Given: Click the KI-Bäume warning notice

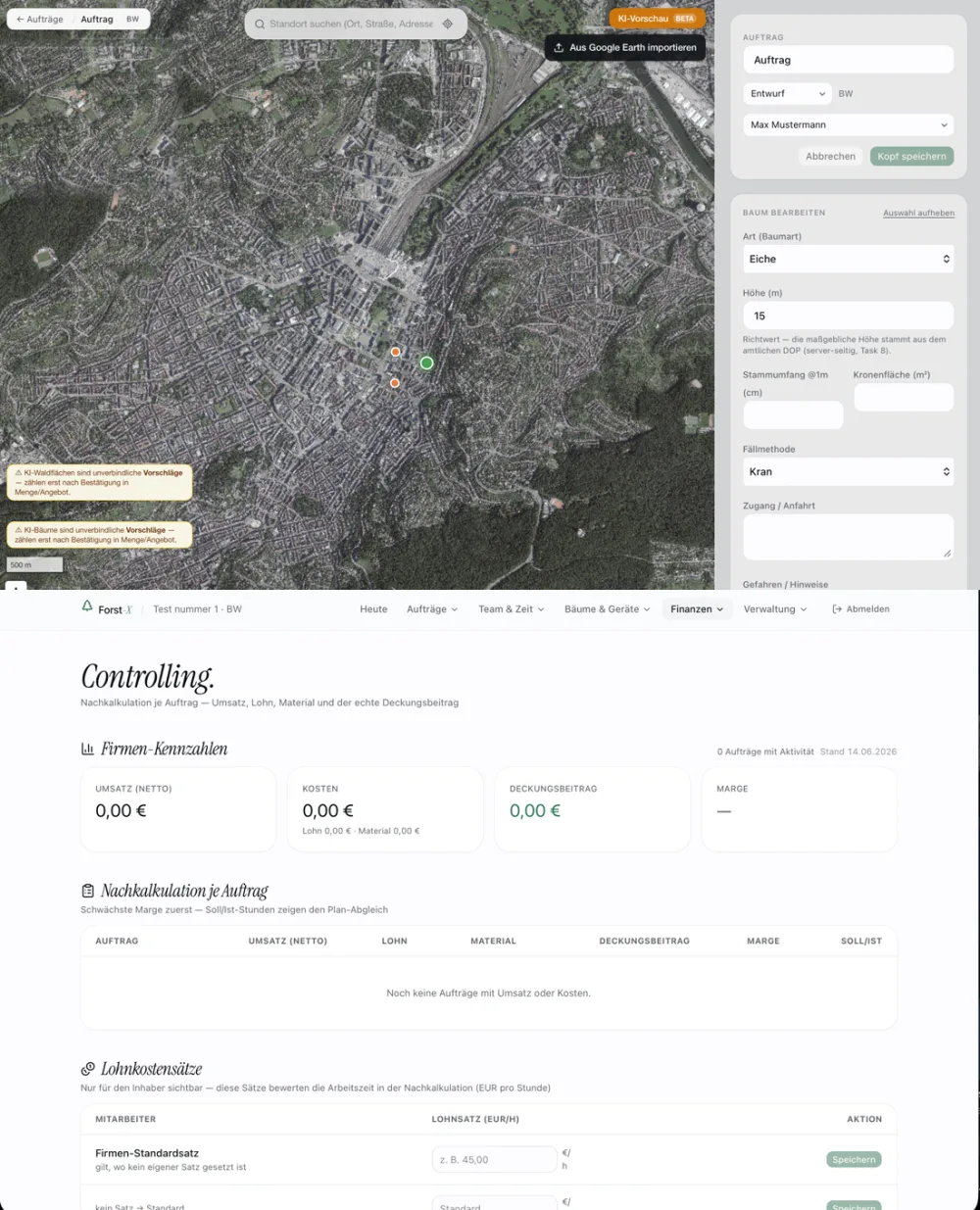Looking at the screenshot, I should pyautogui.click(x=100, y=535).
